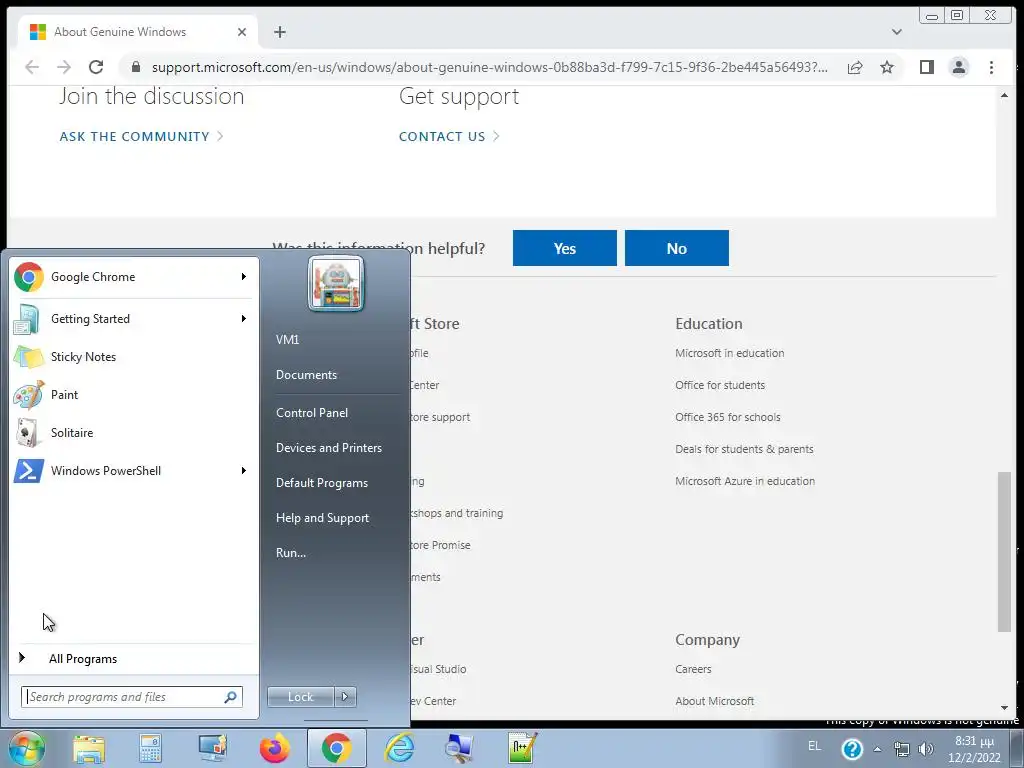Click the address bar URL
1024x768 pixels.
[490, 67]
